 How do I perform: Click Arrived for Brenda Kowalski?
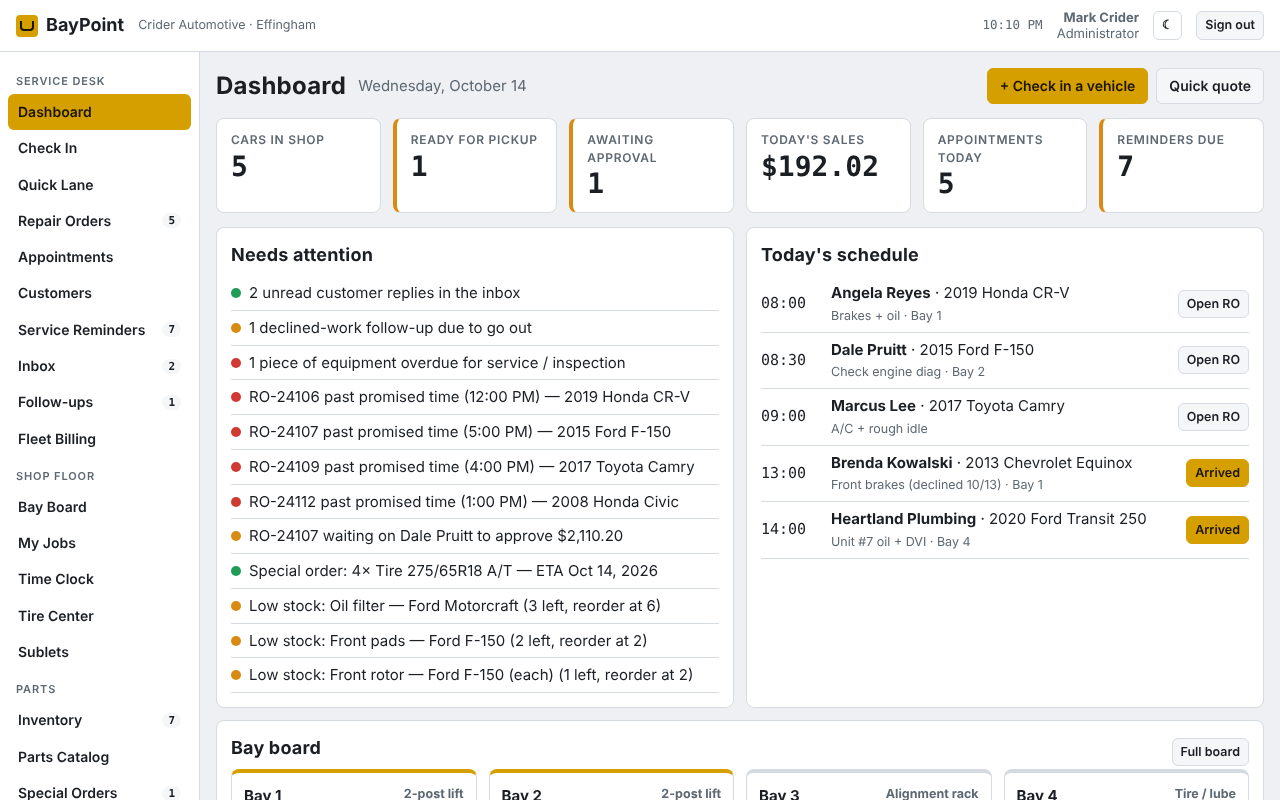coord(1217,473)
